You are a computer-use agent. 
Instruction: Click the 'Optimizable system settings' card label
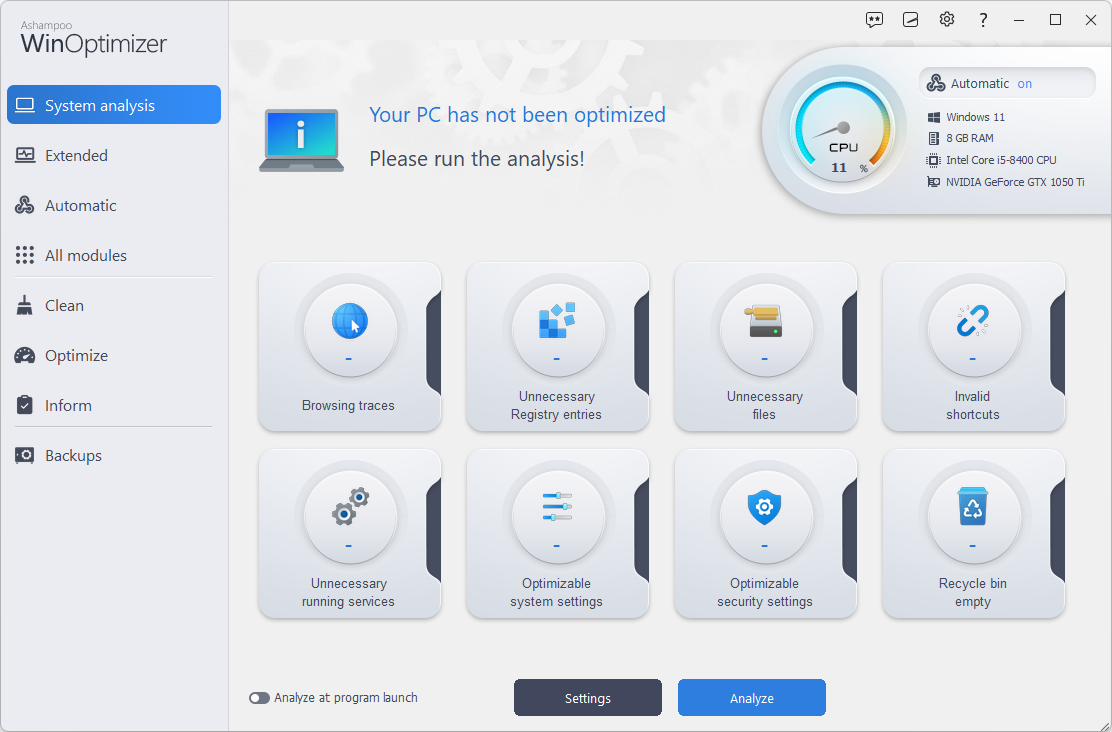click(x=557, y=592)
